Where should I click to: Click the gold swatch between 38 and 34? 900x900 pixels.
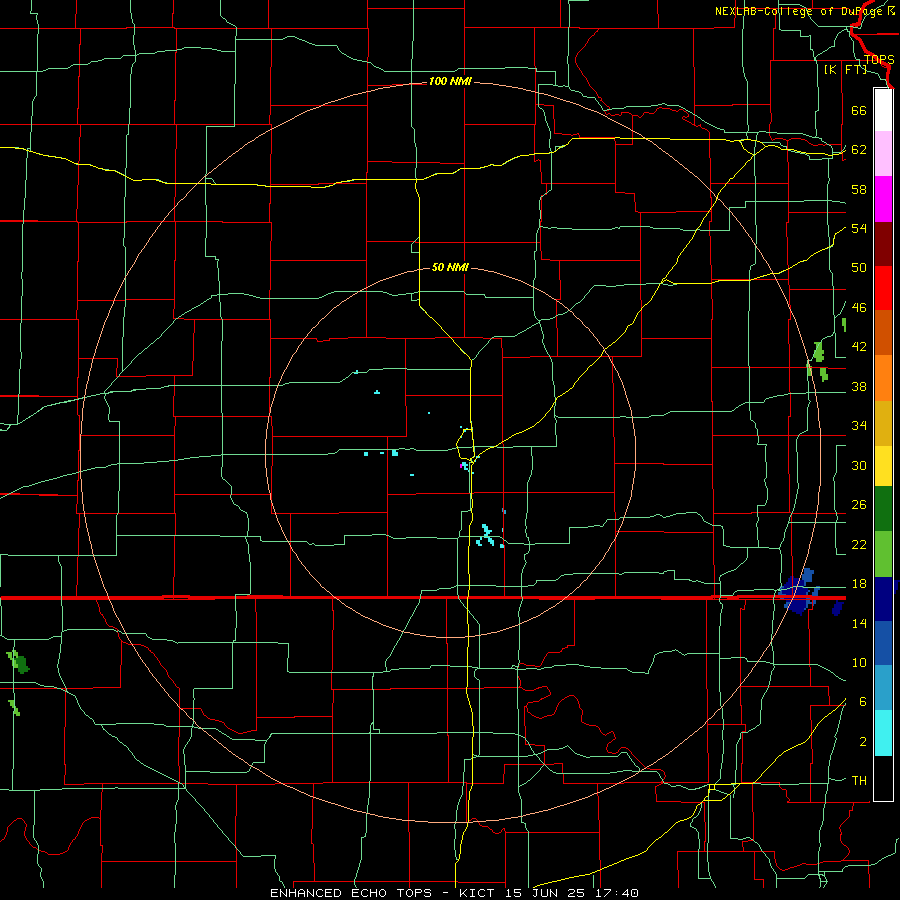pos(883,423)
